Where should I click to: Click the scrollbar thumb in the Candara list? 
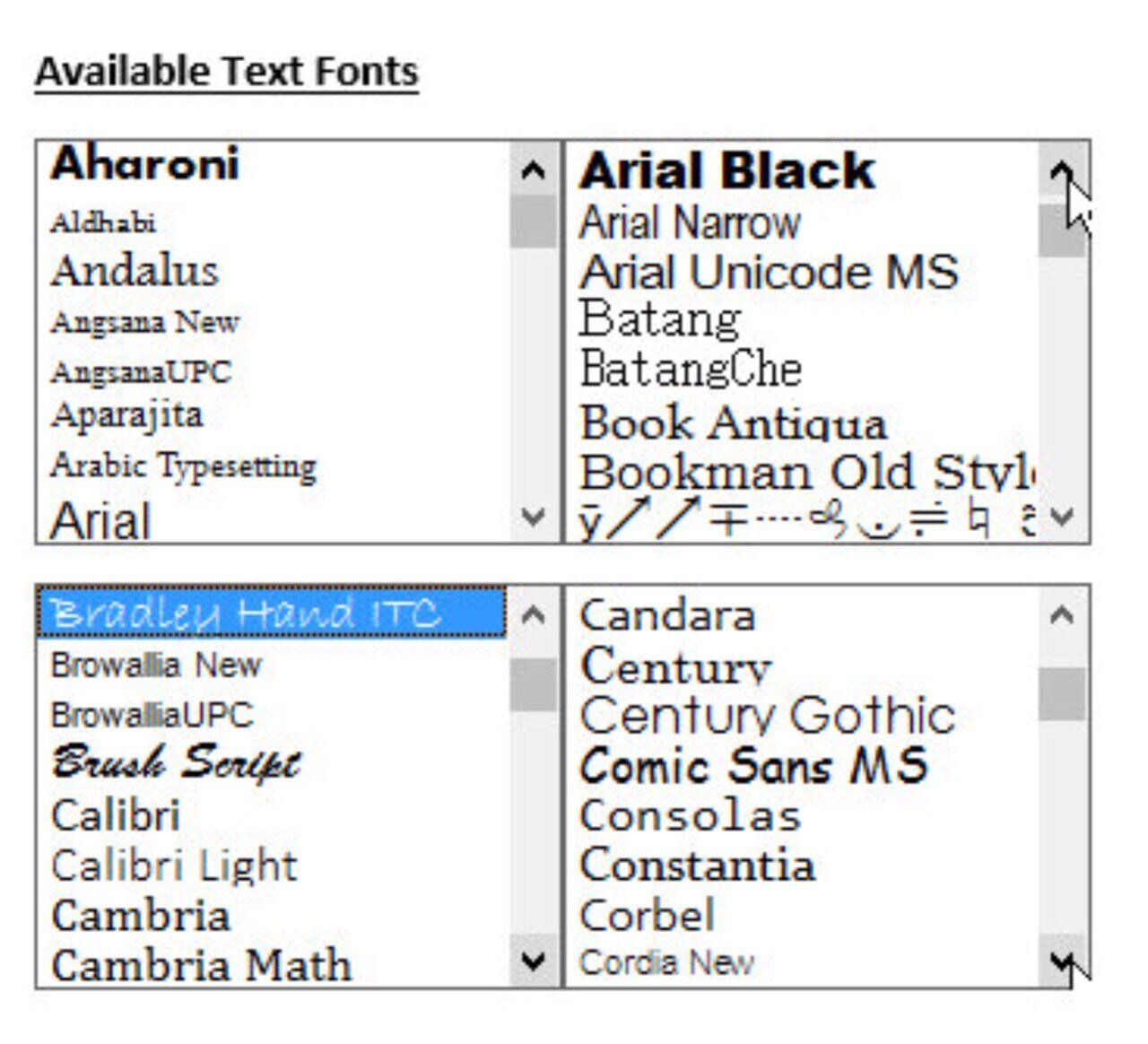coord(1063,693)
